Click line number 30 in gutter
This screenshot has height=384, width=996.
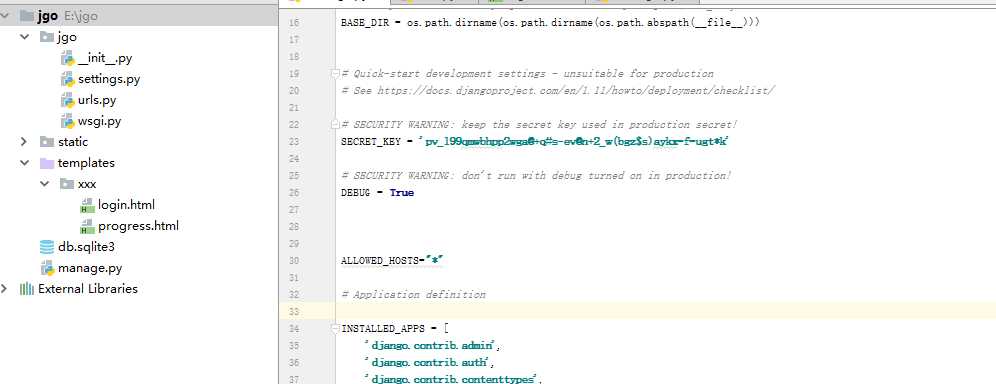(293, 261)
